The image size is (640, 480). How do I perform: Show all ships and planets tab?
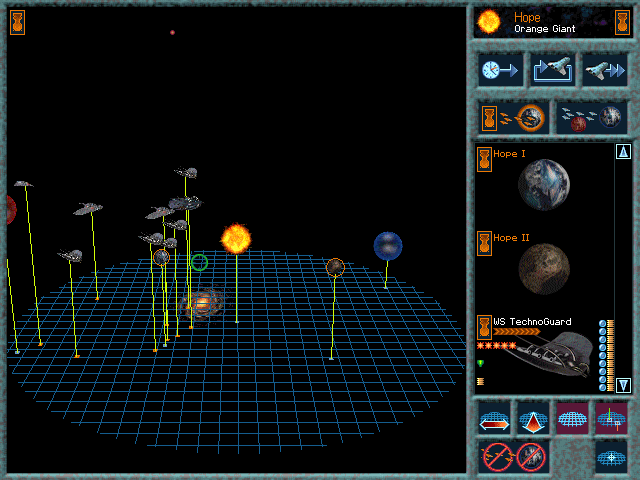coord(592,118)
